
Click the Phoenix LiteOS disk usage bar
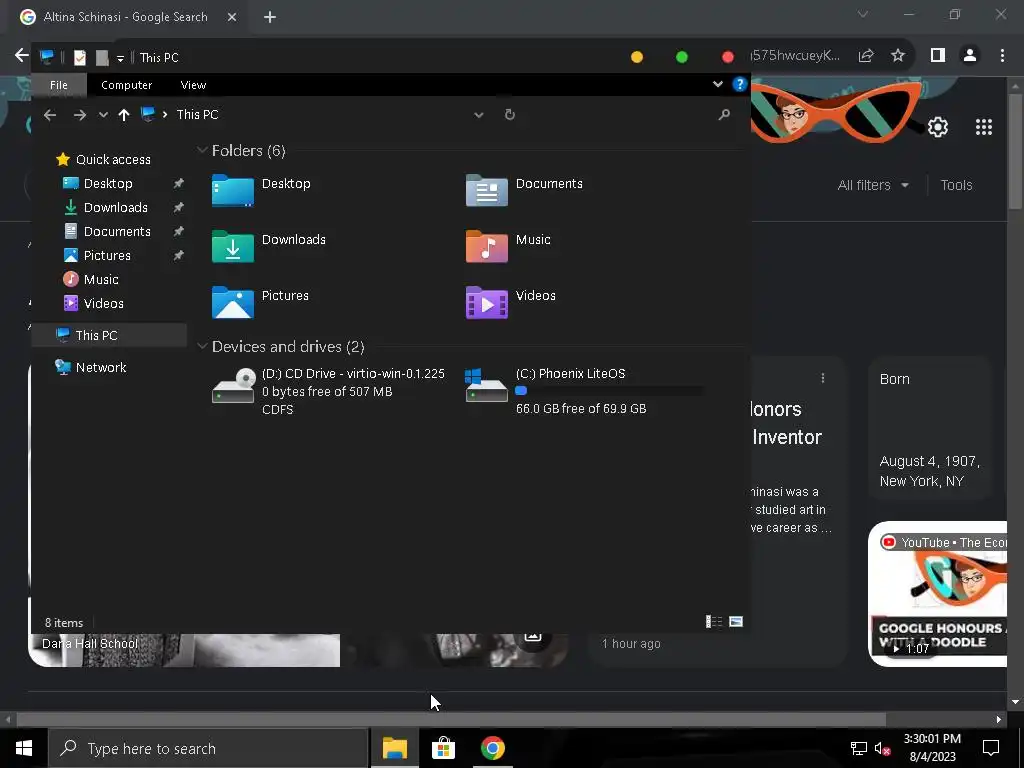(x=610, y=391)
